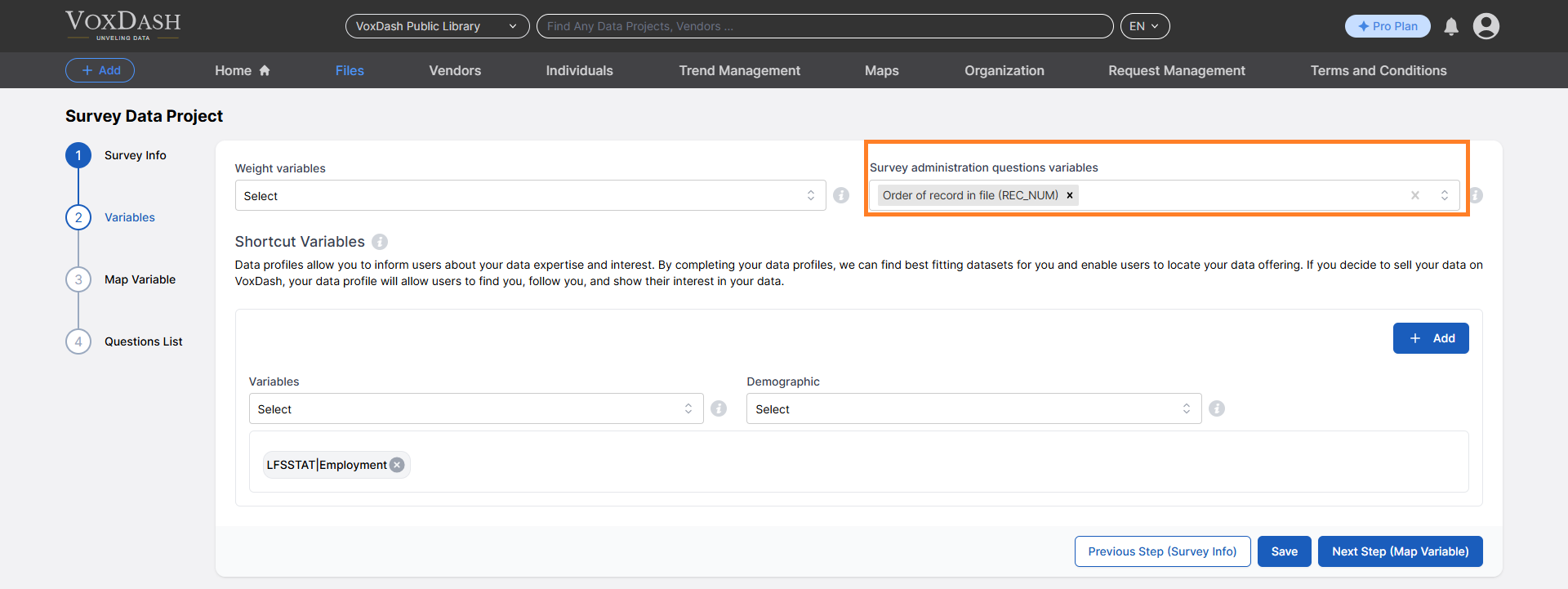The height and width of the screenshot is (589, 1568).
Task: Click the Survey Data Project heading
Action: click(x=144, y=116)
